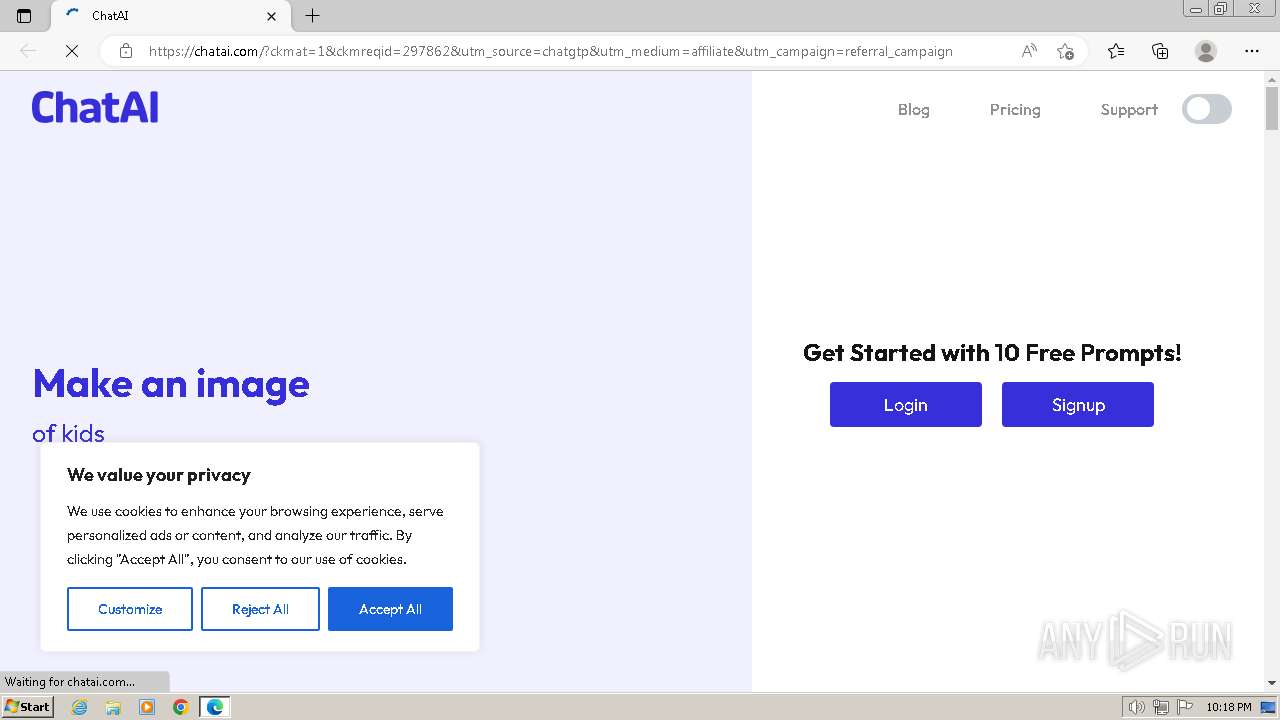Stop page loading with X icon
1280x720 pixels.
pyautogui.click(x=71, y=51)
